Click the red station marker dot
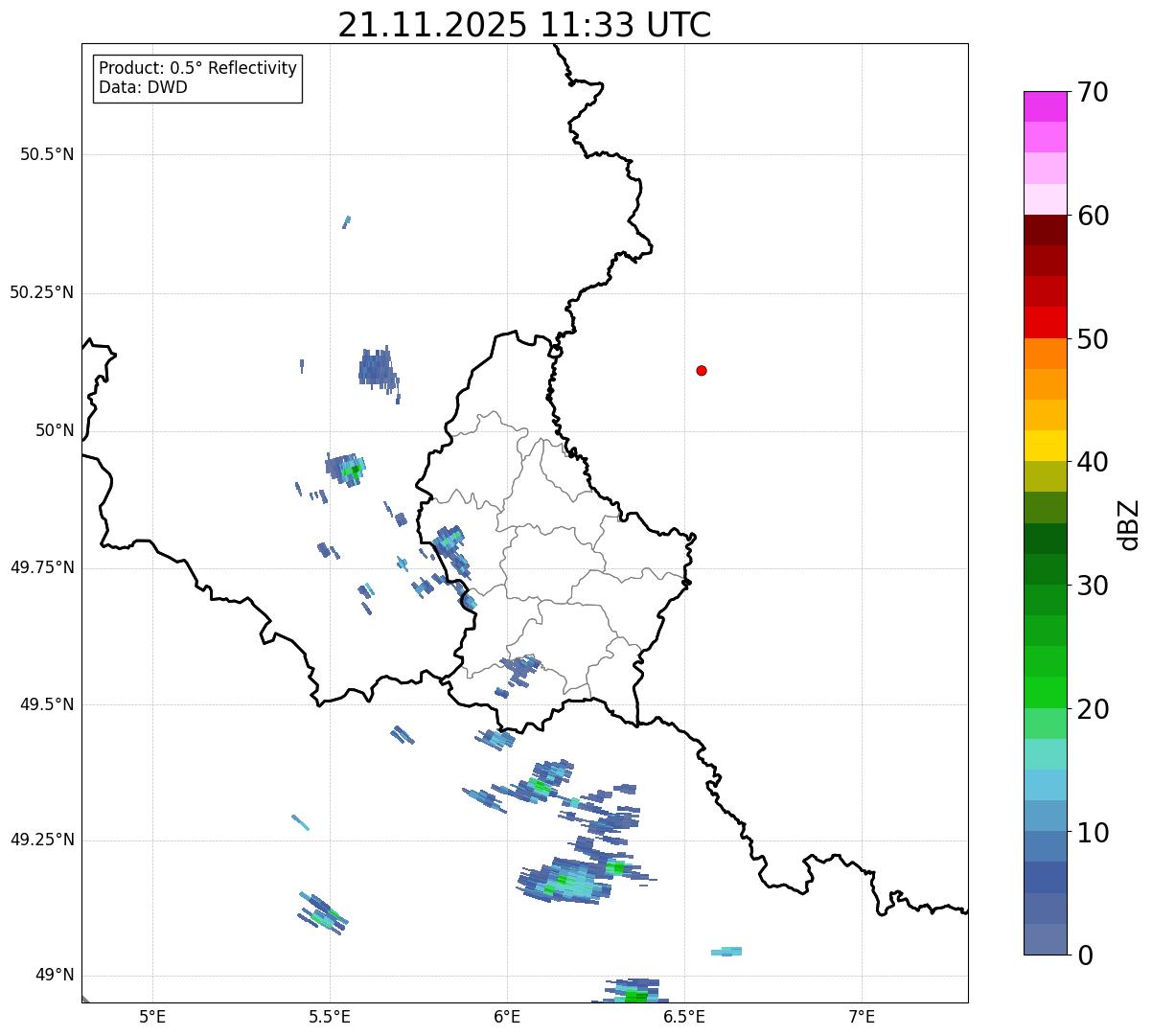The height and width of the screenshot is (1036, 1152). pyautogui.click(x=702, y=370)
